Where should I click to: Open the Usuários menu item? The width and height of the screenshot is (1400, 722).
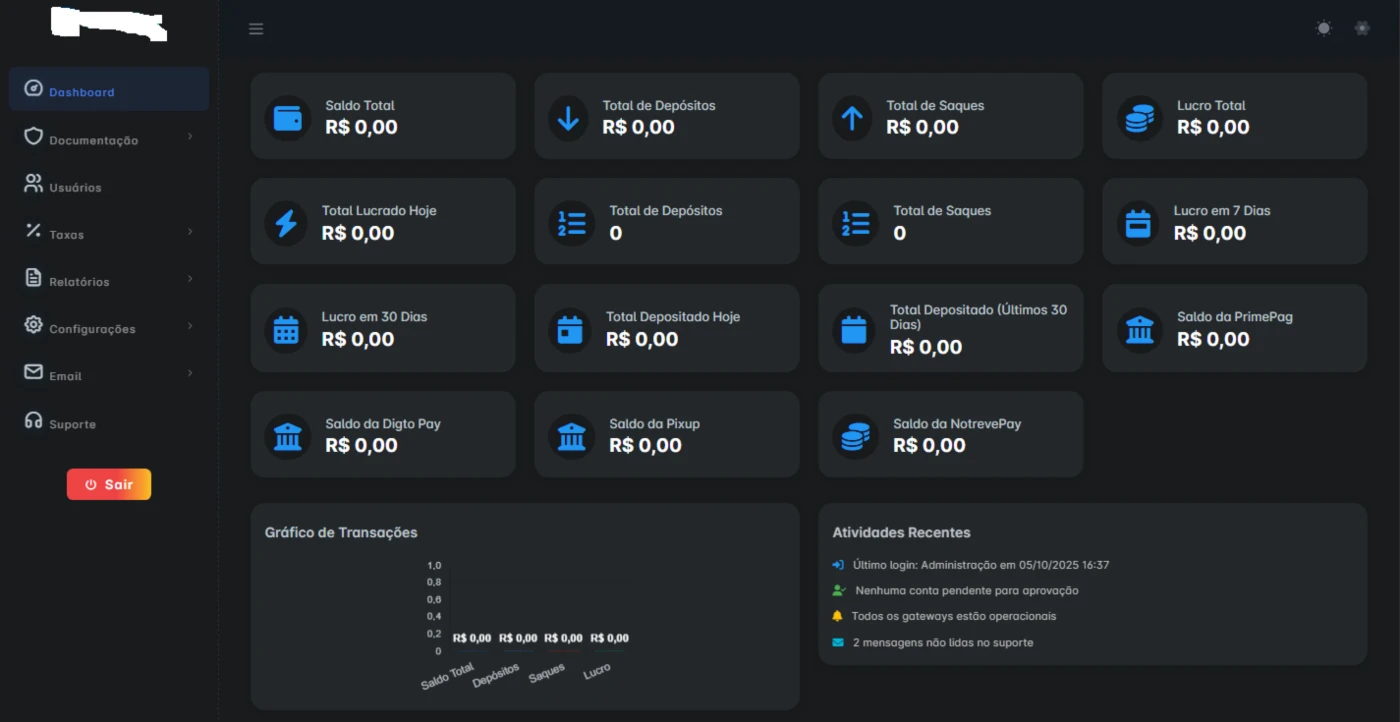tap(75, 187)
